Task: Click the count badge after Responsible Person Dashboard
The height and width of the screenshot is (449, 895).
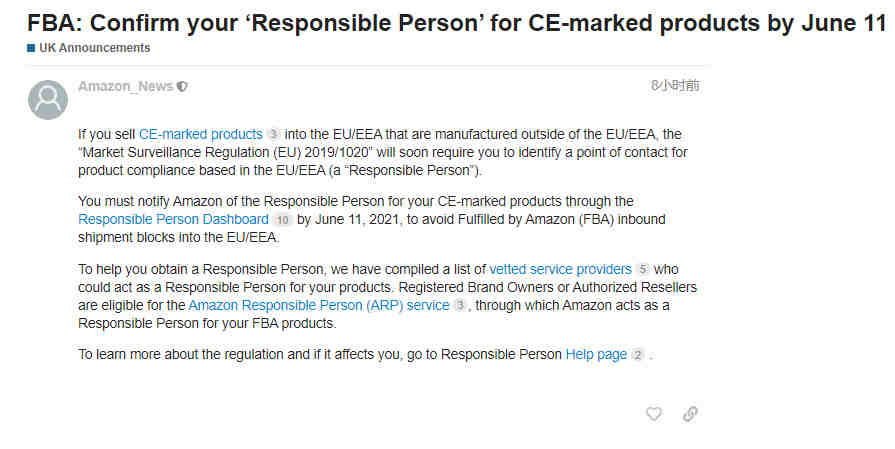Action: [282, 220]
